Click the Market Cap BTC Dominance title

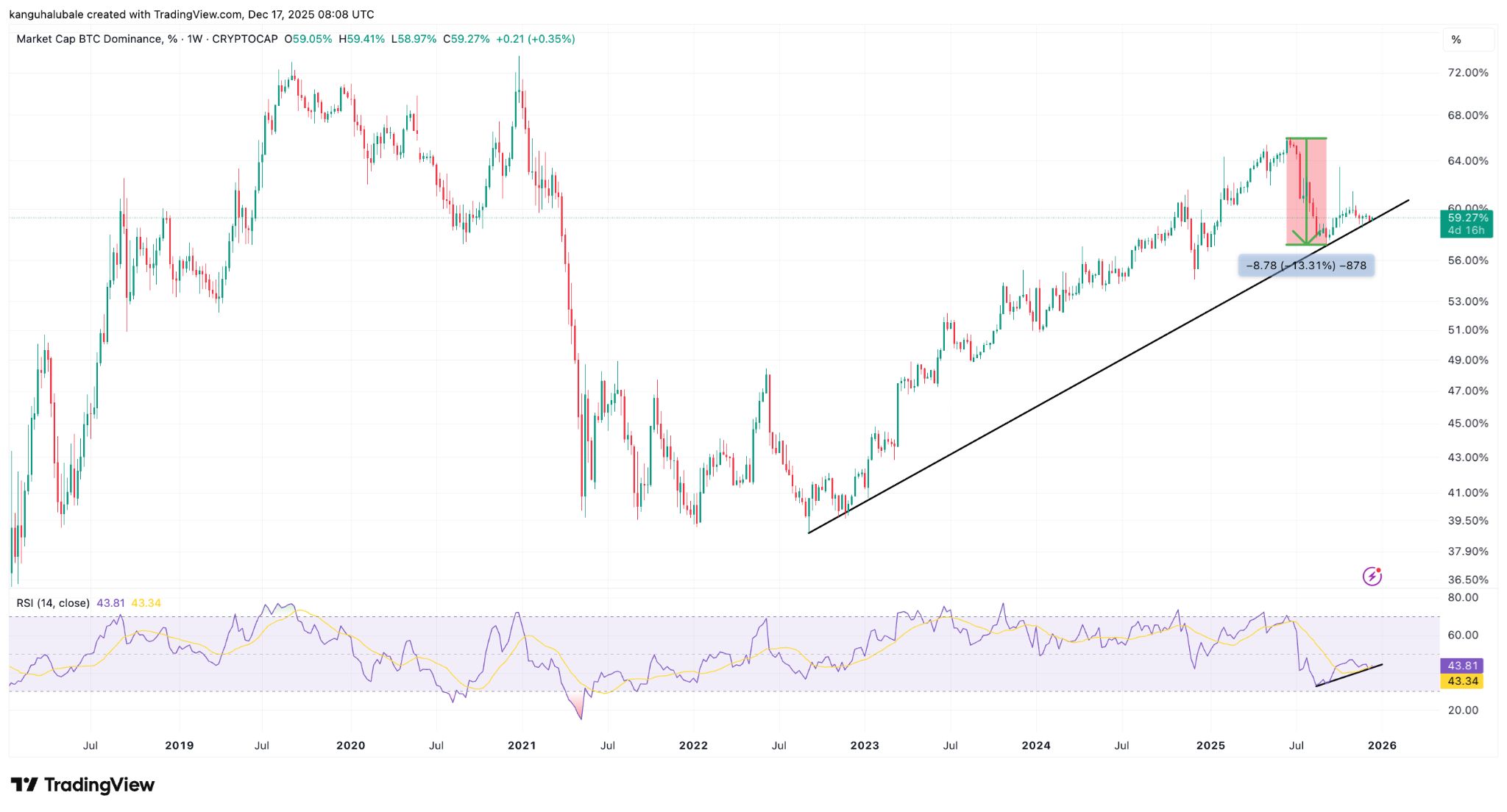coord(88,39)
